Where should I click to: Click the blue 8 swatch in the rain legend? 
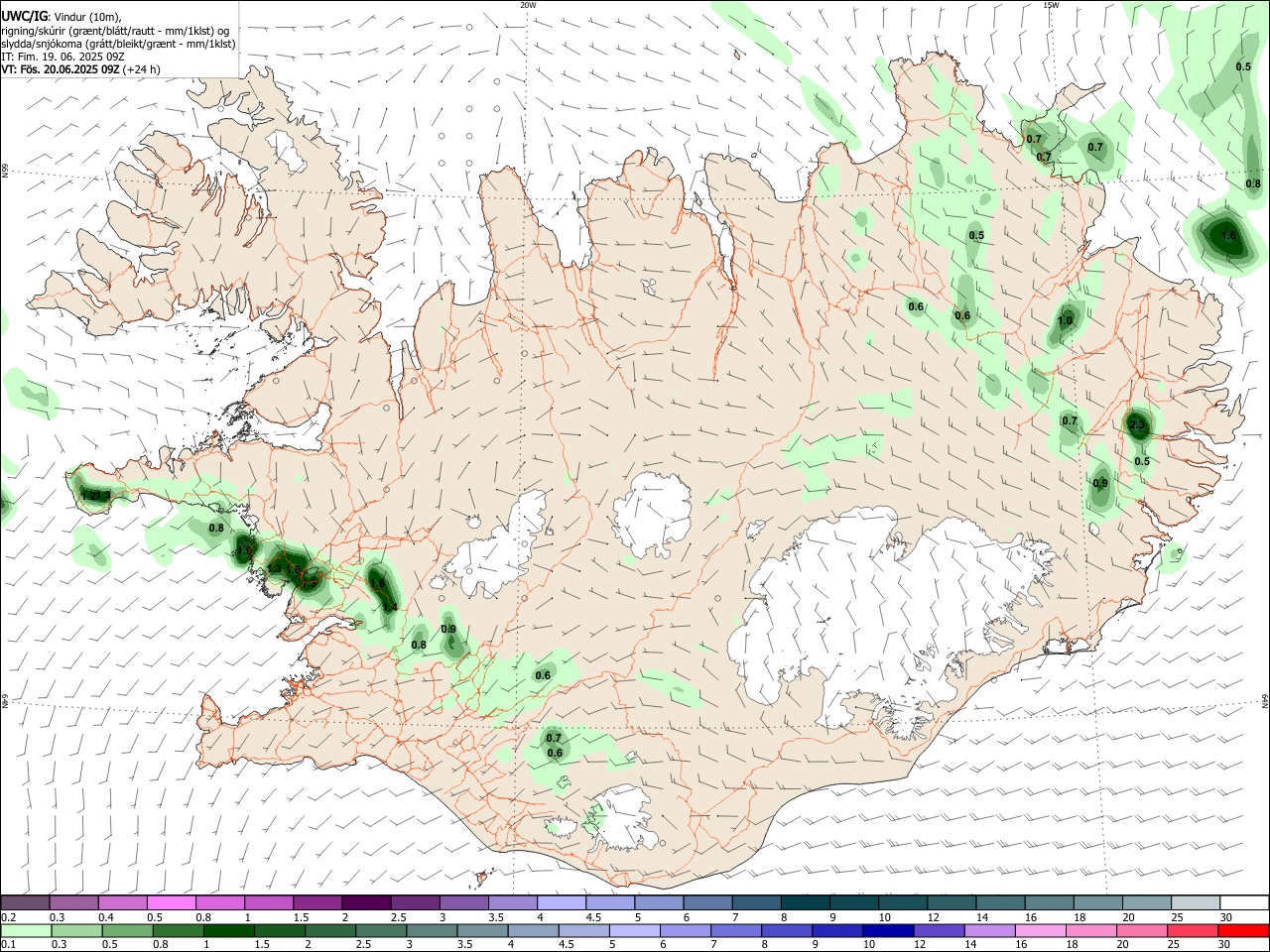pyautogui.click(x=786, y=930)
